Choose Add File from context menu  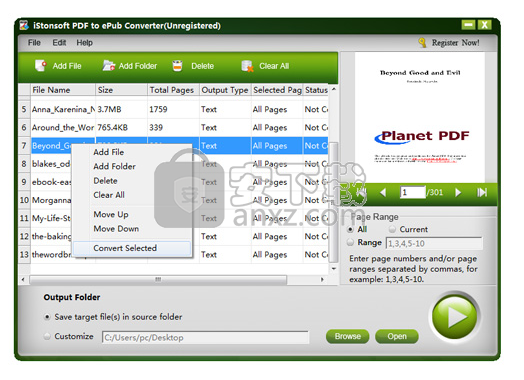(x=132, y=152)
